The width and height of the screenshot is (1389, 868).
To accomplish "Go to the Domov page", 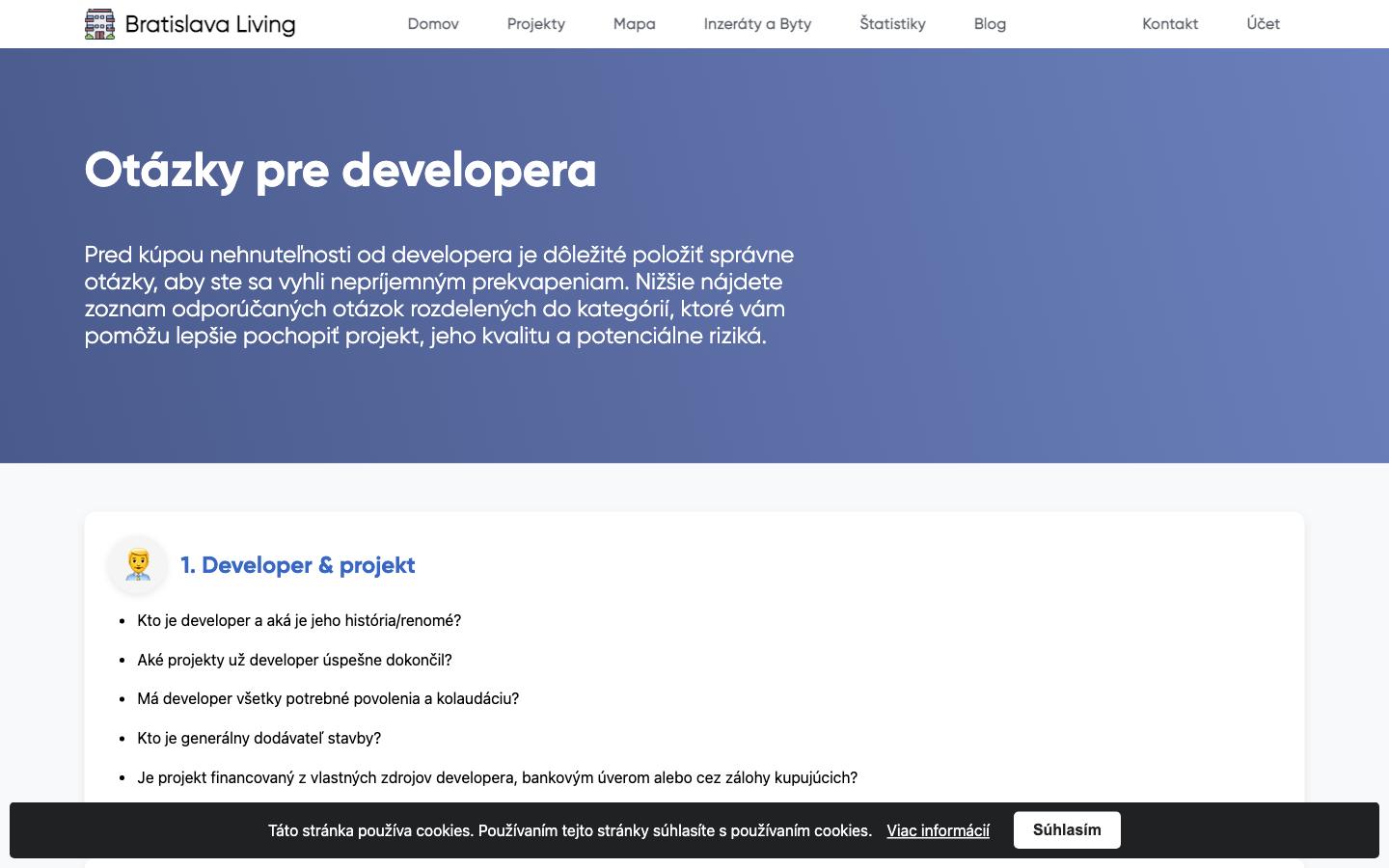I will (433, 24).
